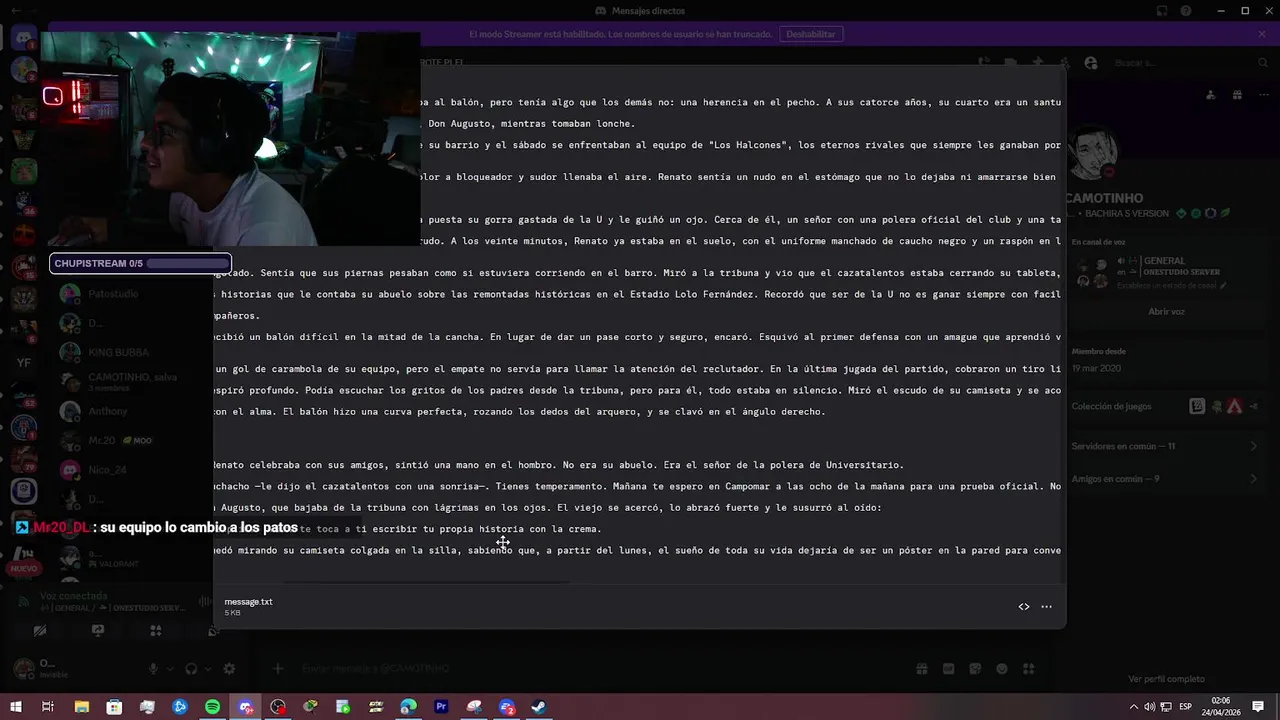The width and height of the screenshot is (1280, 720).
Task: Click the add friend icon in profile panel
Action: point(1211,95)
